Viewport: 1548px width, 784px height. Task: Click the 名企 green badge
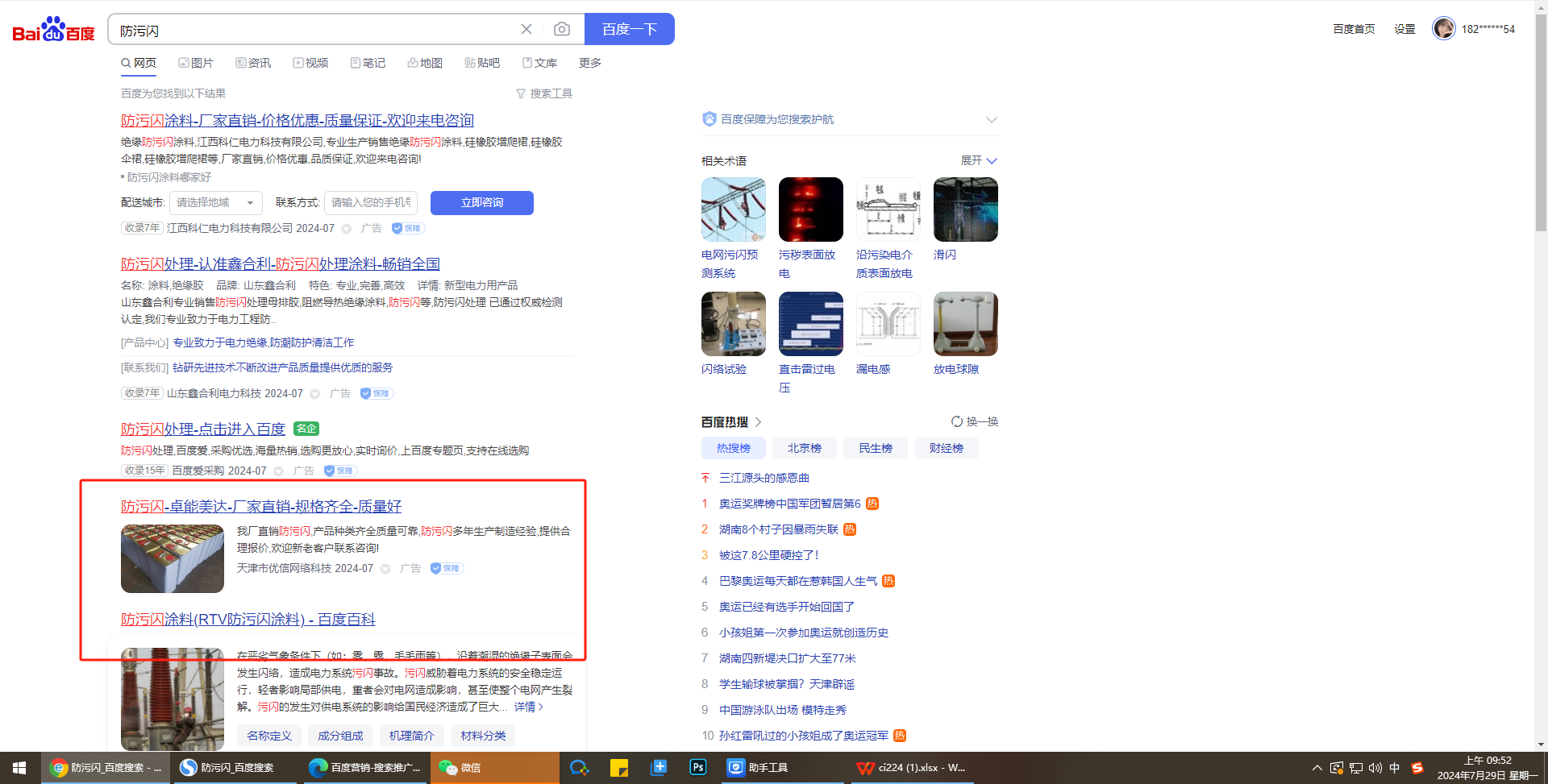(306, 429)
